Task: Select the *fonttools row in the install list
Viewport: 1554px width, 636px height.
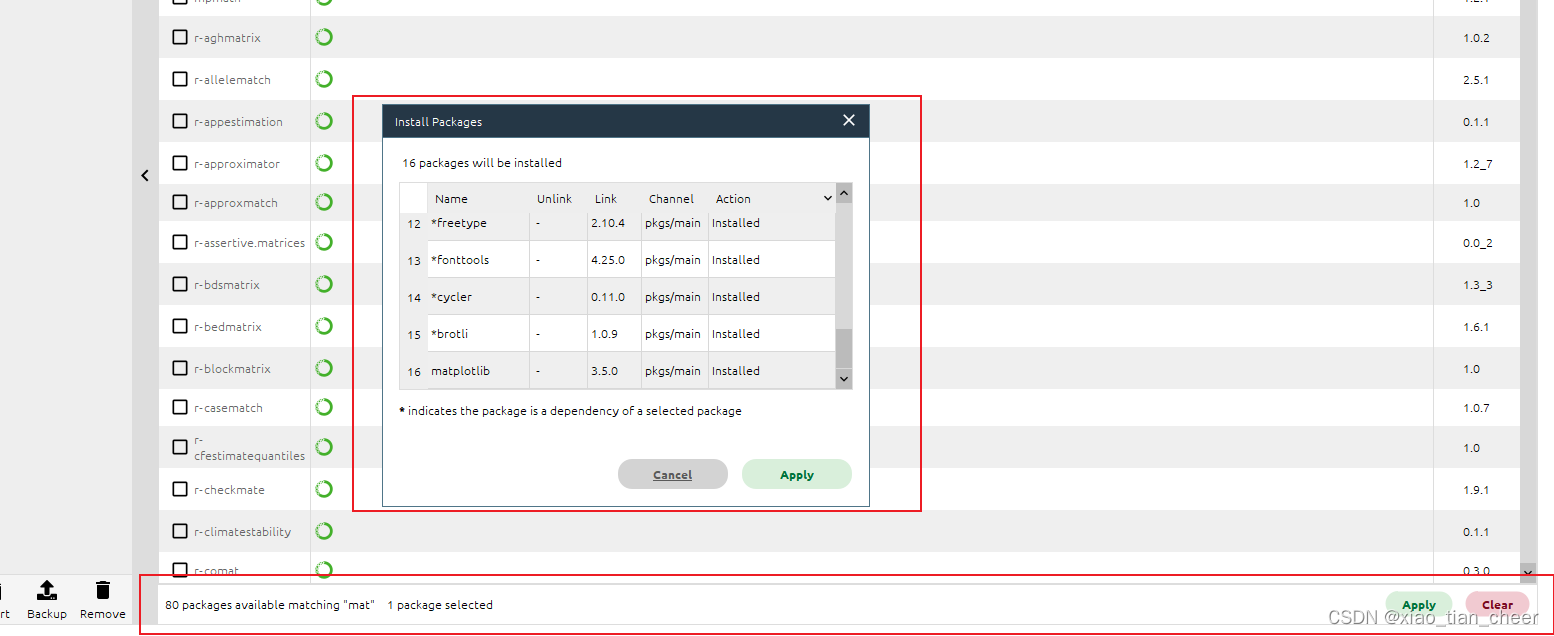Action: [x=617, y=260]
